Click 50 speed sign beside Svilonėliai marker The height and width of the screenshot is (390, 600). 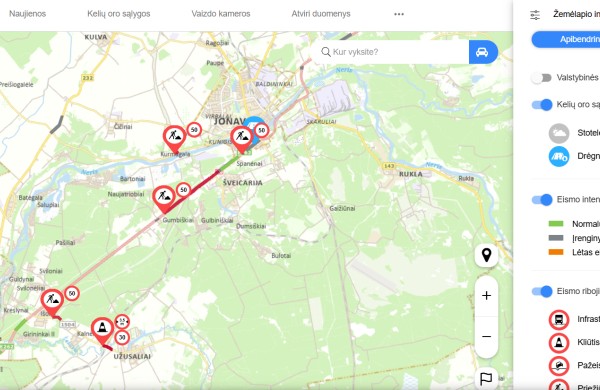72,294
